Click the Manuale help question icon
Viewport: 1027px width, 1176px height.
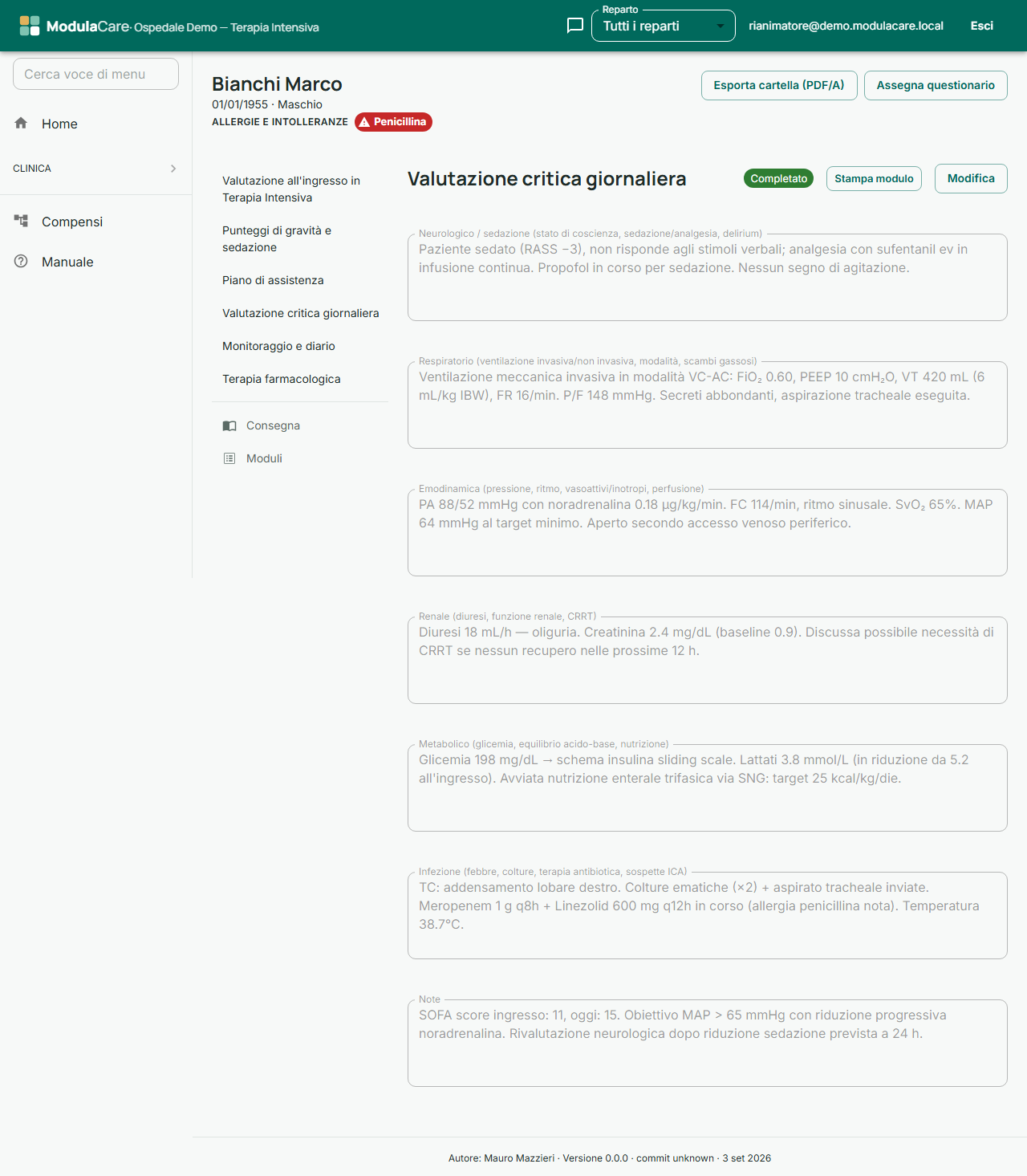pyautogui.click(x=21, y=261)
